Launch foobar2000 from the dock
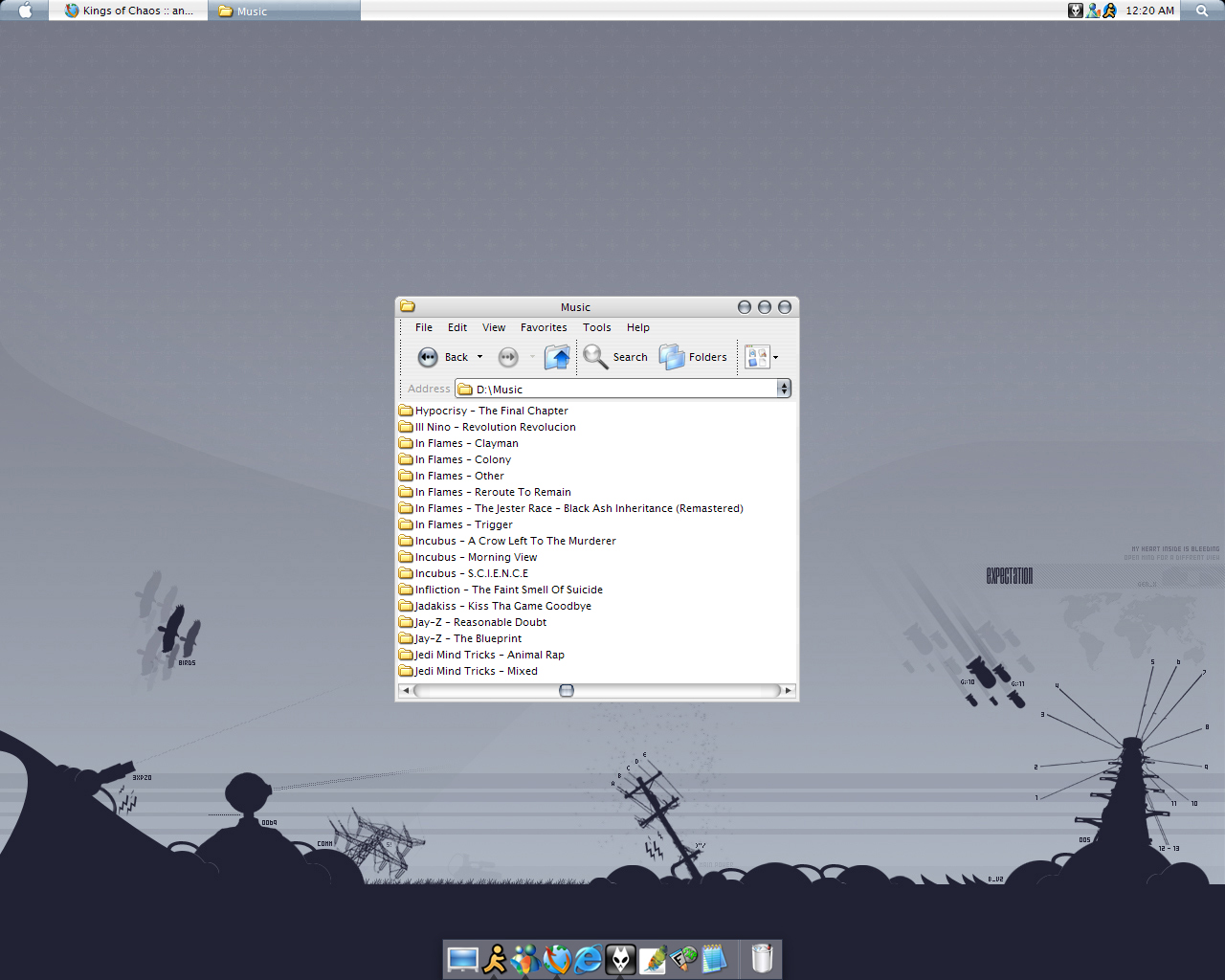The height and width of the screenshot is (980, 1225). pyautogui.click(x=621, y=959)
